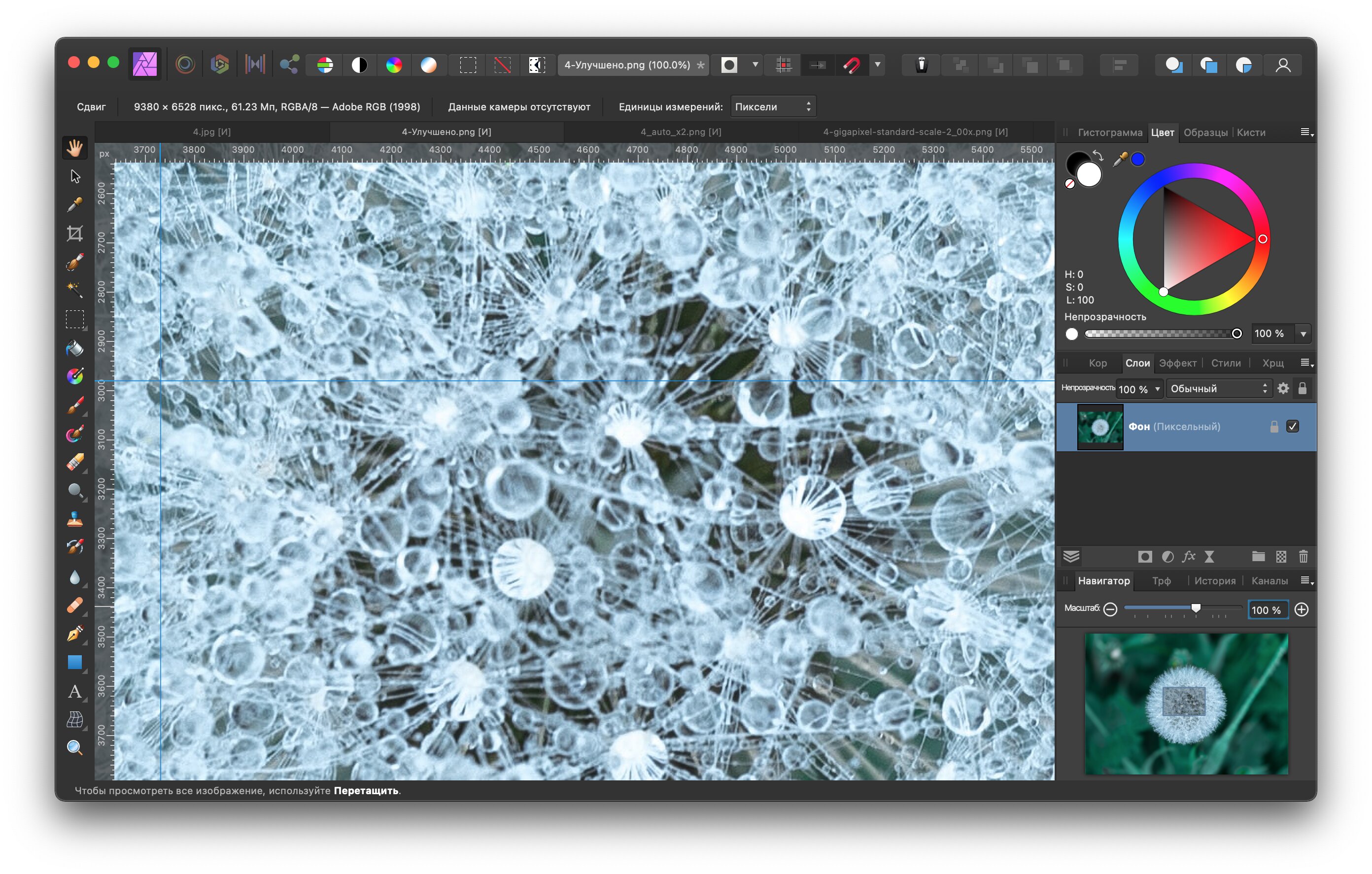Select the Mesh Warp tool

(x=74, y=720)
